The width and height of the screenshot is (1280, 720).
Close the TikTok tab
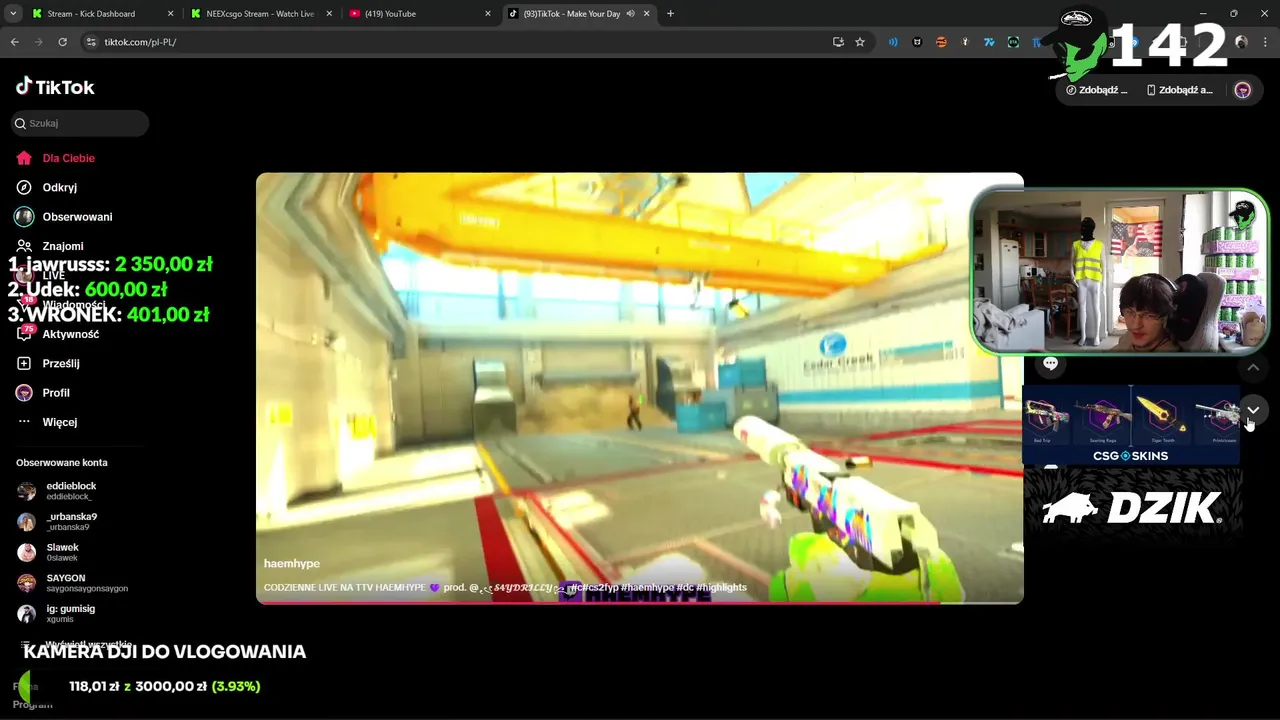pyautogui.click(x=647, y=14)
